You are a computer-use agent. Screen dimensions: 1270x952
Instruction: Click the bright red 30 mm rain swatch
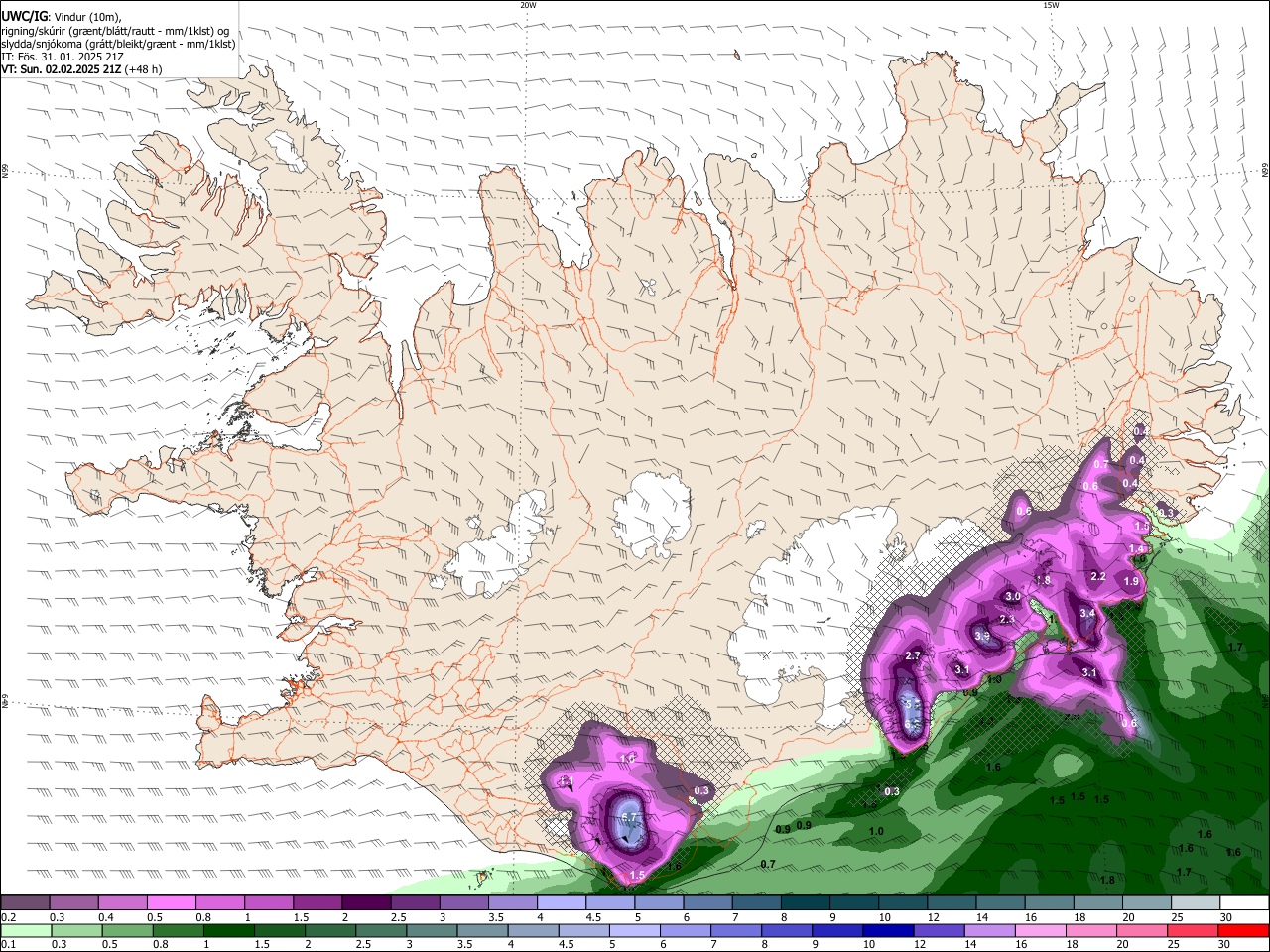pyautogui.click(x=1244, y=930)
